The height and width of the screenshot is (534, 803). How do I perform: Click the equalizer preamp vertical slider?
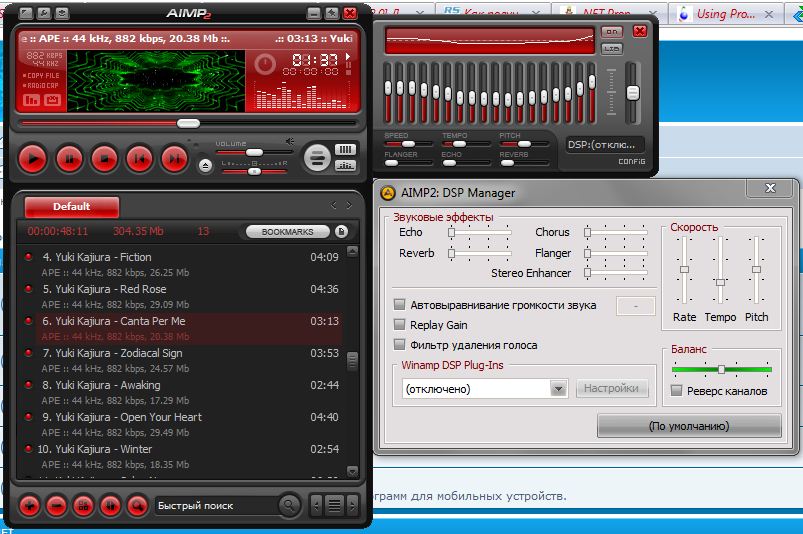[633, 93]
